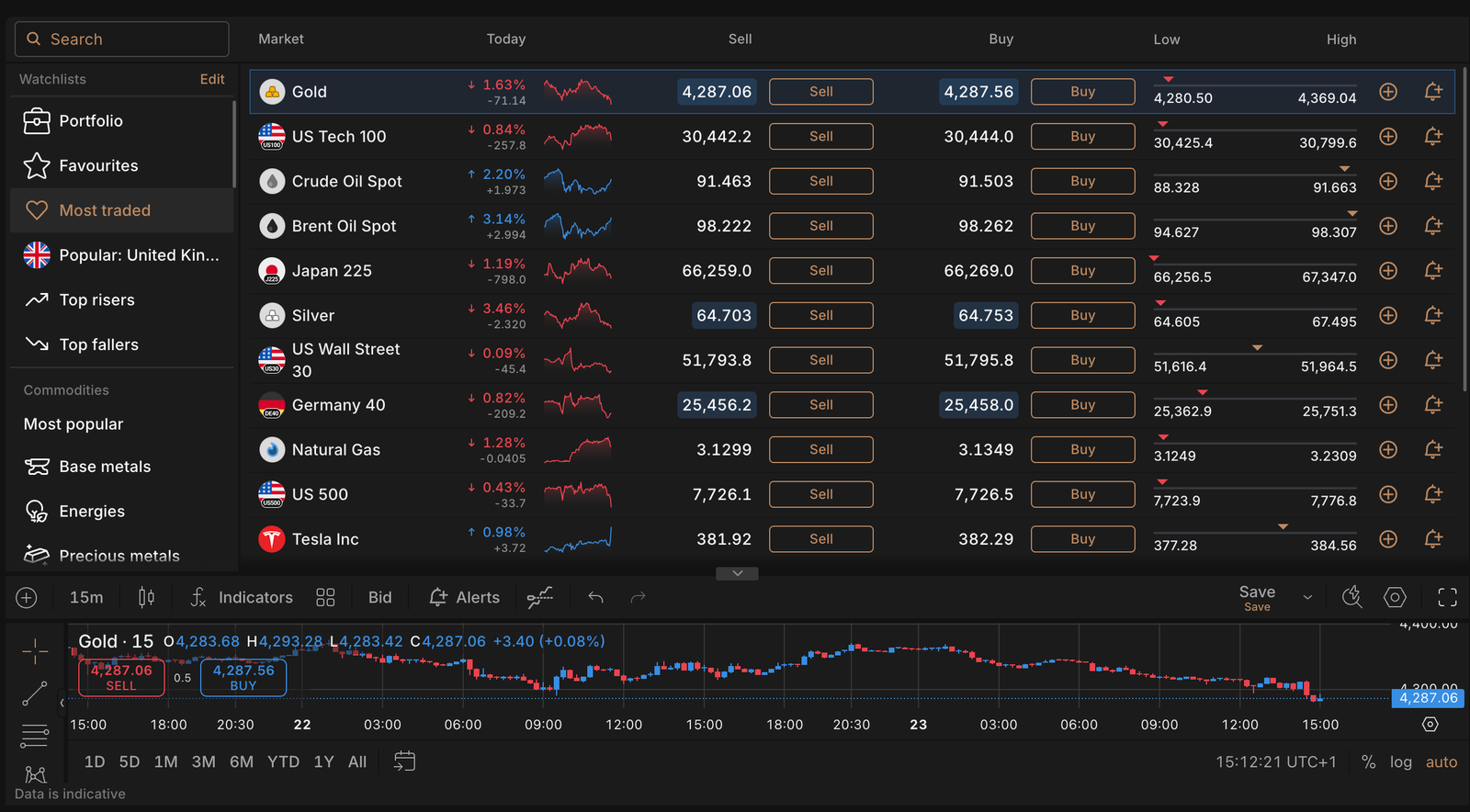Screen dimensions: 1470x812
Task: Undo last chart action
Action: coord(595,598)
